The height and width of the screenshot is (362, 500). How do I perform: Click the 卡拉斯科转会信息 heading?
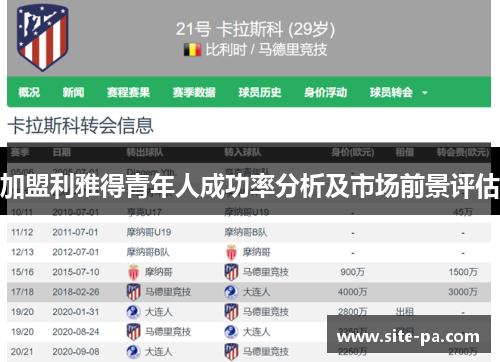point(80,126)
